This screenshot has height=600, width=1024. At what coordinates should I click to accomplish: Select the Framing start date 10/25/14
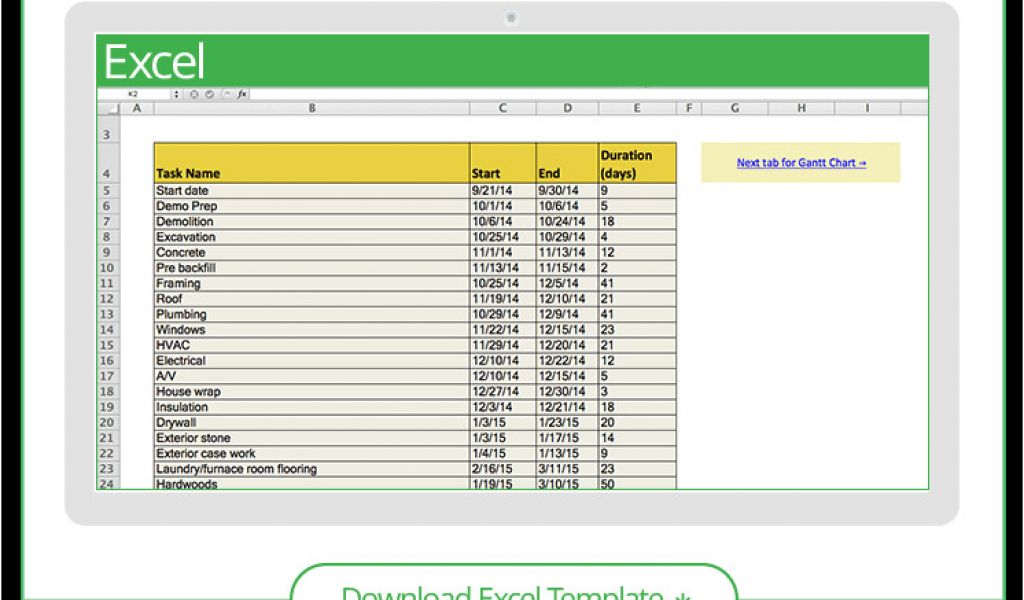point(502,283)
